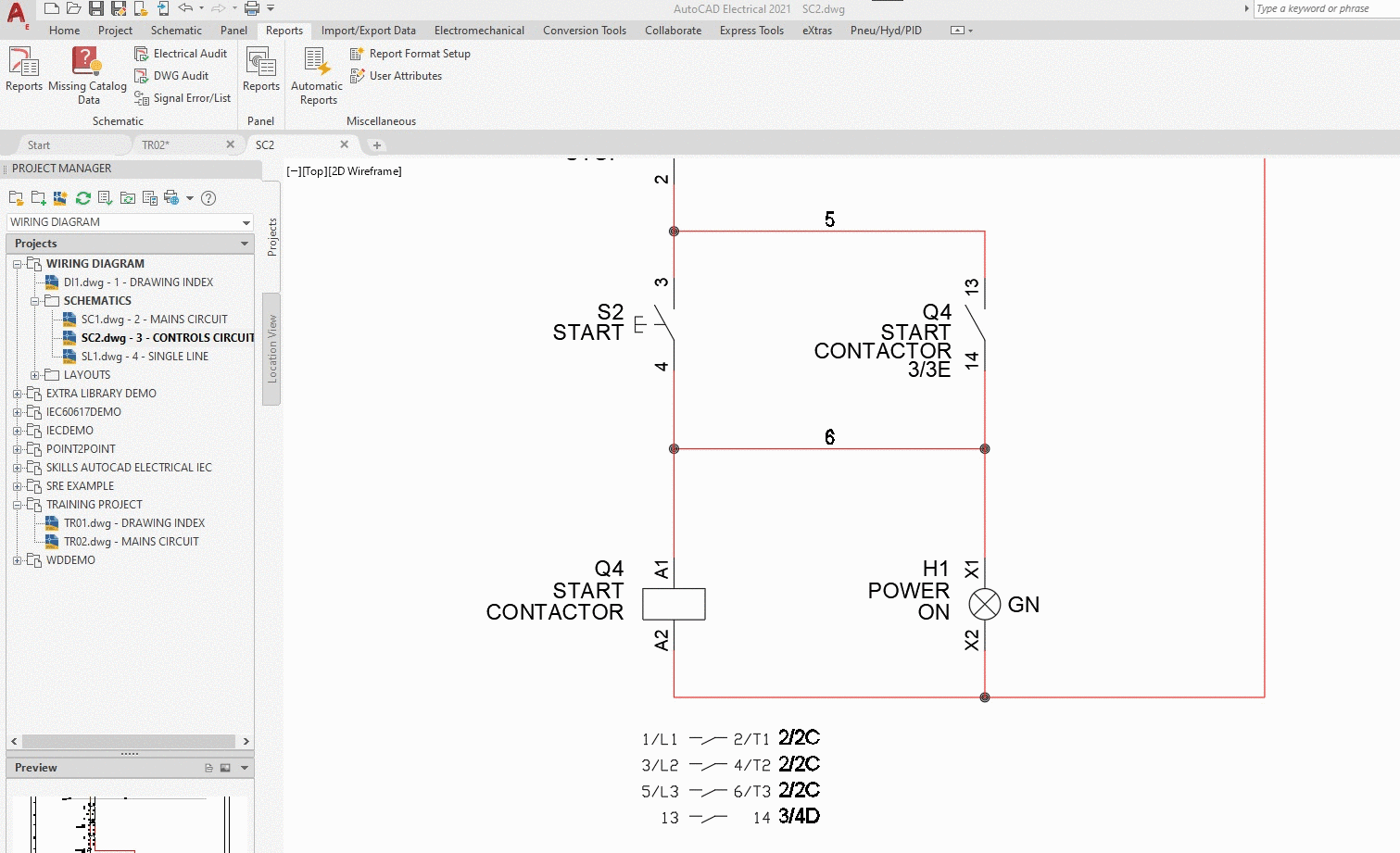
Task: Expand the LAYOUTS folder
Action: (x=34, y=375)
